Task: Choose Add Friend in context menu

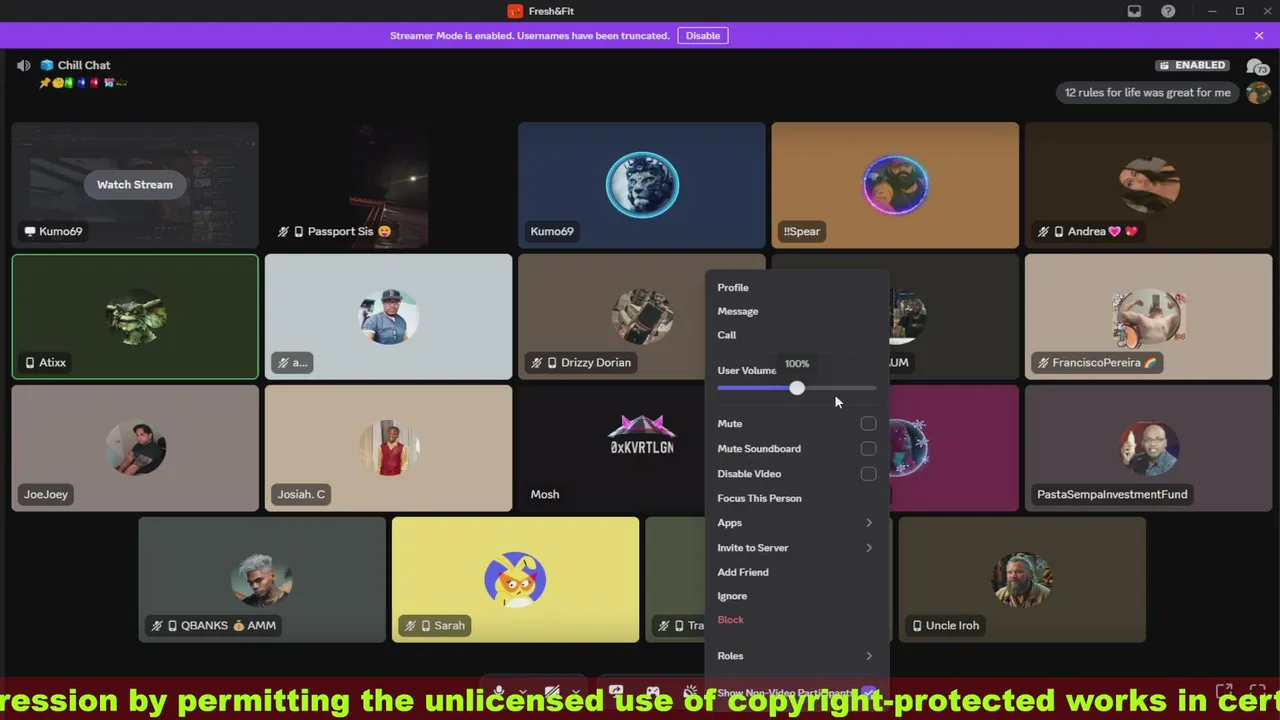Action: (x=796, y=572)
